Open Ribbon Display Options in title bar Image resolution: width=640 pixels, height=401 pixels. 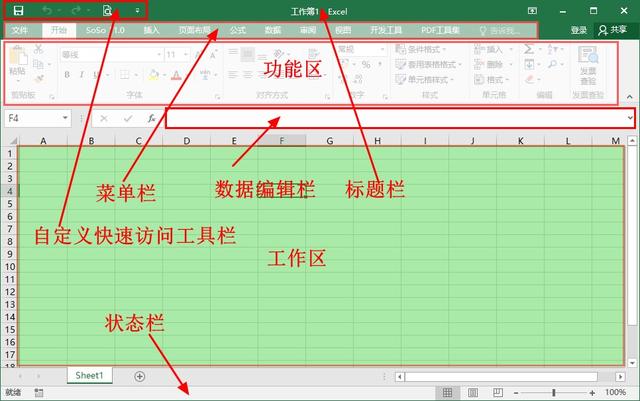(x=532, y=11)
